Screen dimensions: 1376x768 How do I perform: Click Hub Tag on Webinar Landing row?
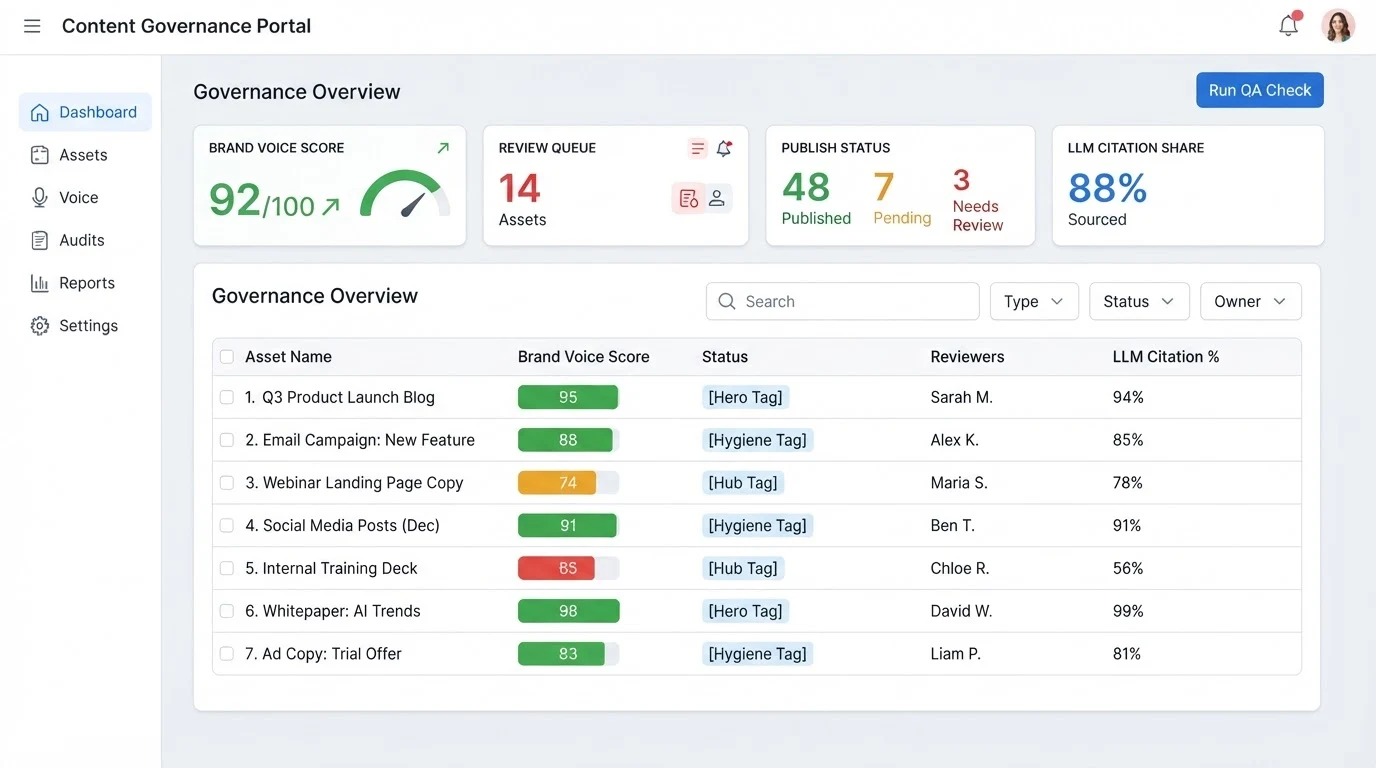743,483
